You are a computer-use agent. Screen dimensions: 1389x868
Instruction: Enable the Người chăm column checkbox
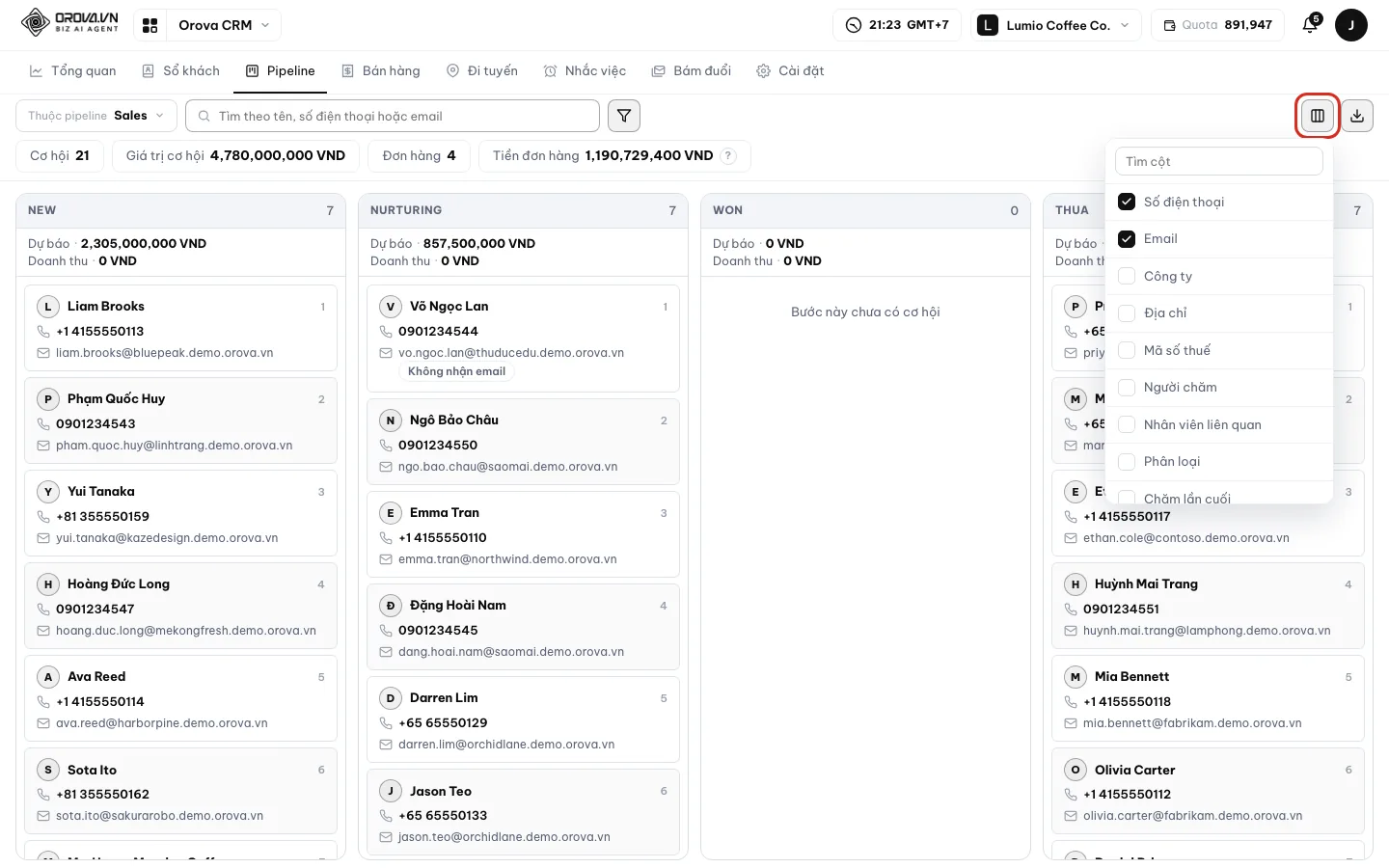pyautogui.click(x=1127, y=388)
